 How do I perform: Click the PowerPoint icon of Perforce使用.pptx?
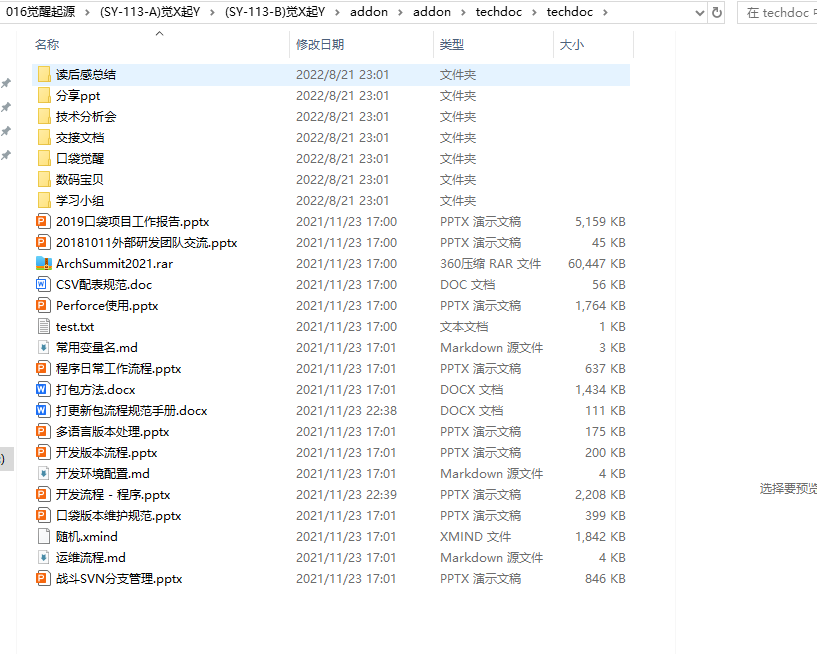click(44, 305)
